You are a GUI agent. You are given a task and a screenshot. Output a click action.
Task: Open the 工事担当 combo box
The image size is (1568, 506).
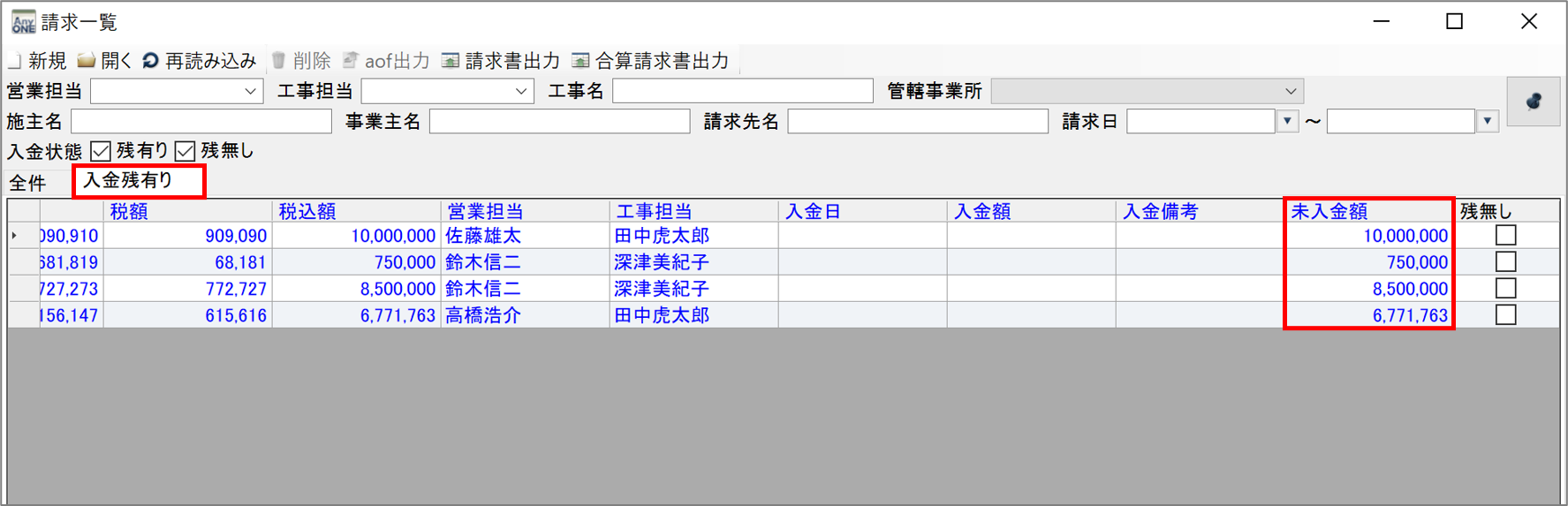pyautogui.click(x=521, y=92)
